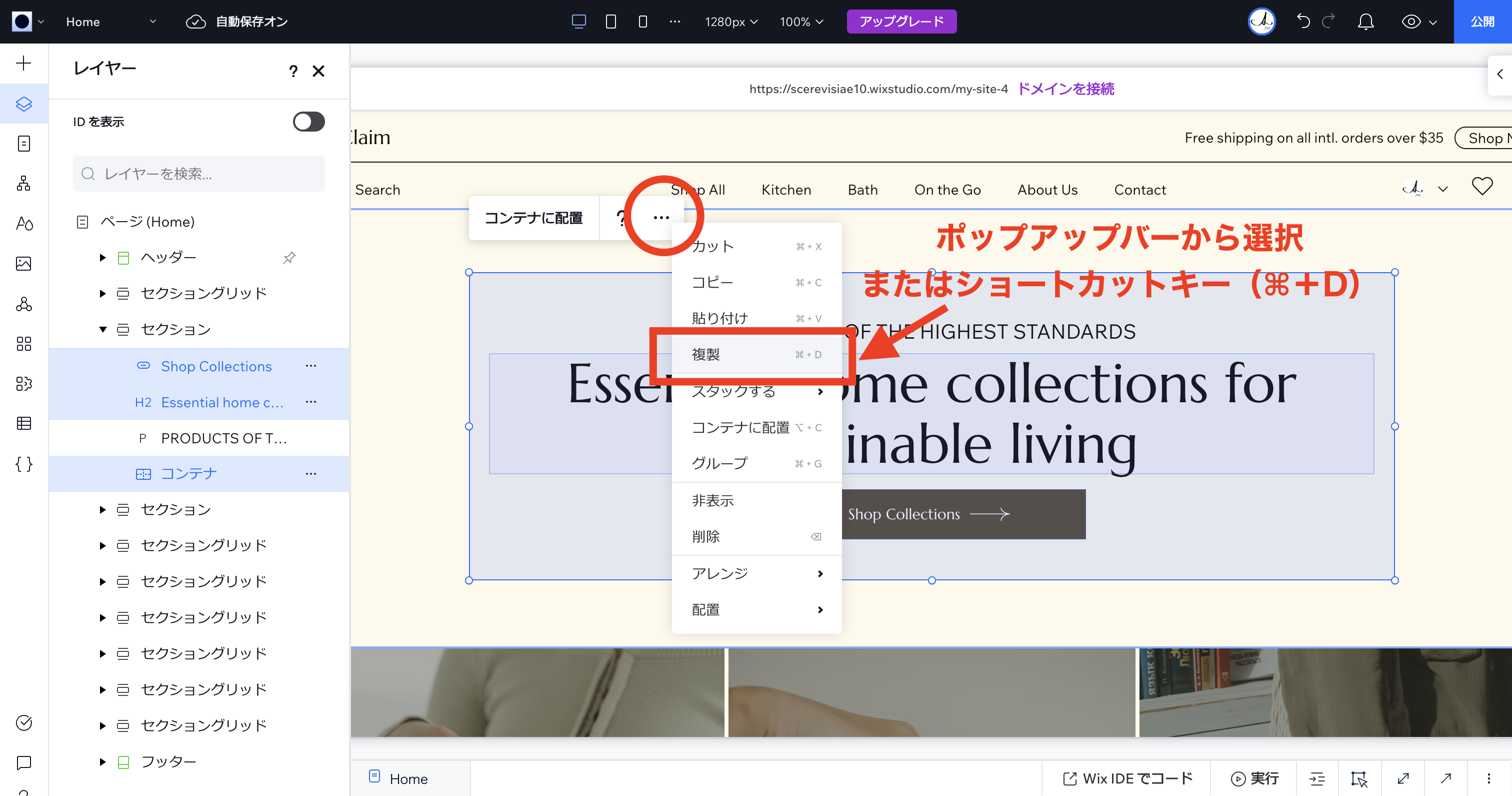Click the 公開 publish button

point(1483,21)
